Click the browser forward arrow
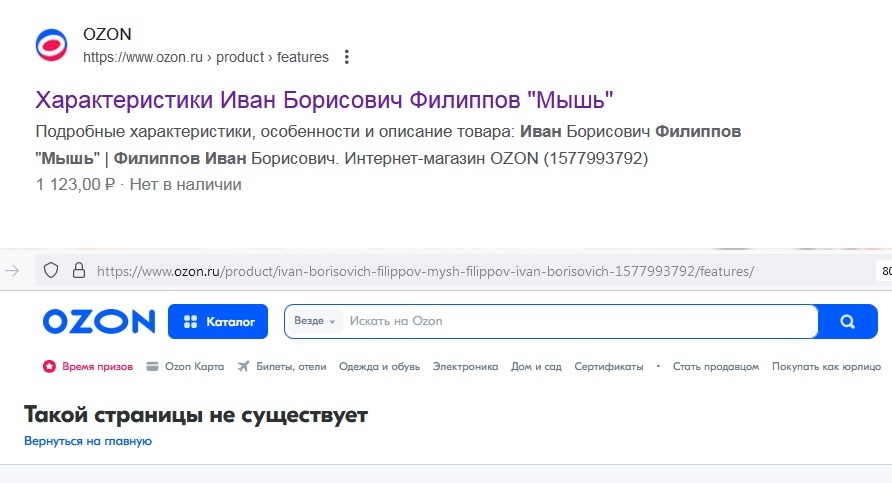892x483 pixels. coord(13,270)
